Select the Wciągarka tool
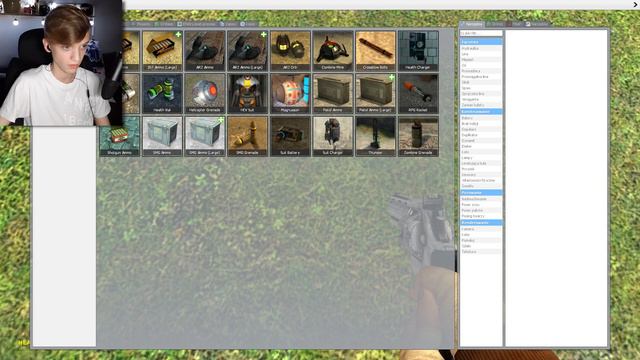This screenshot has width=640, height=360. pos(481,100)
